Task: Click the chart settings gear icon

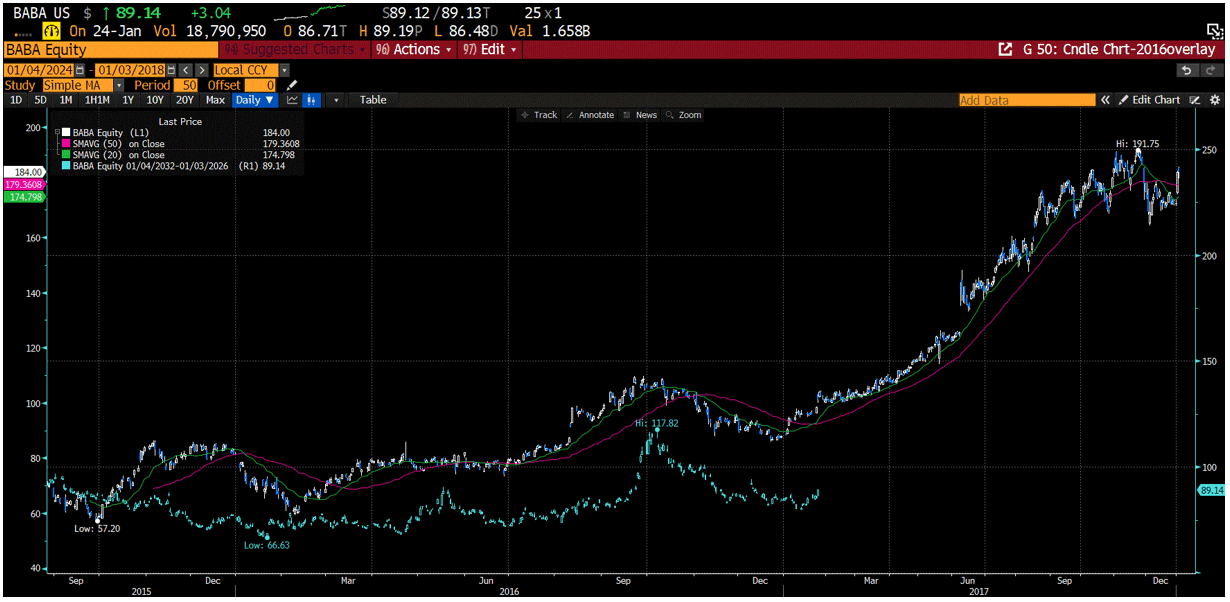Action: click(x=1215, y=100)
